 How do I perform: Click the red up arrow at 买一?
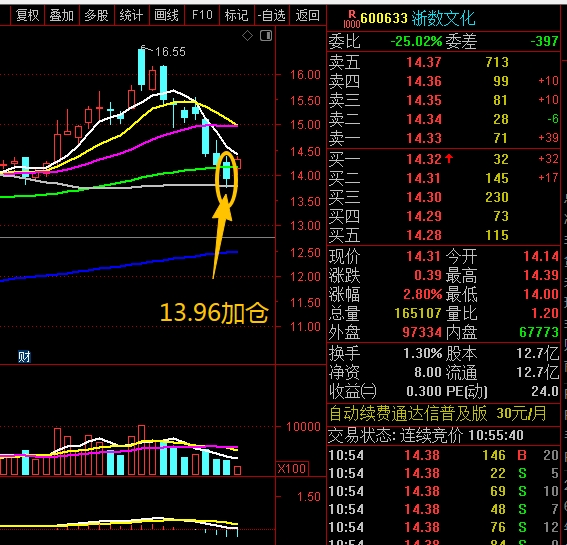[x=449, y=159]
